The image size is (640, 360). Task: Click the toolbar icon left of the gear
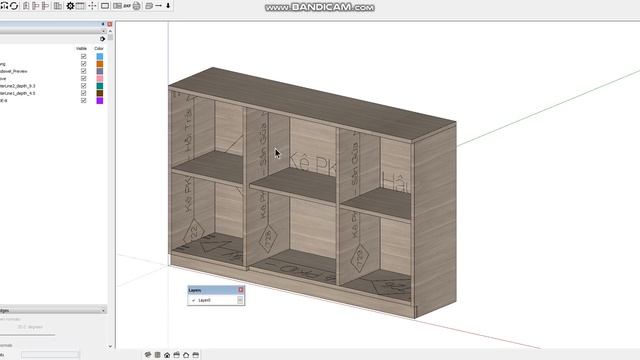58,6
